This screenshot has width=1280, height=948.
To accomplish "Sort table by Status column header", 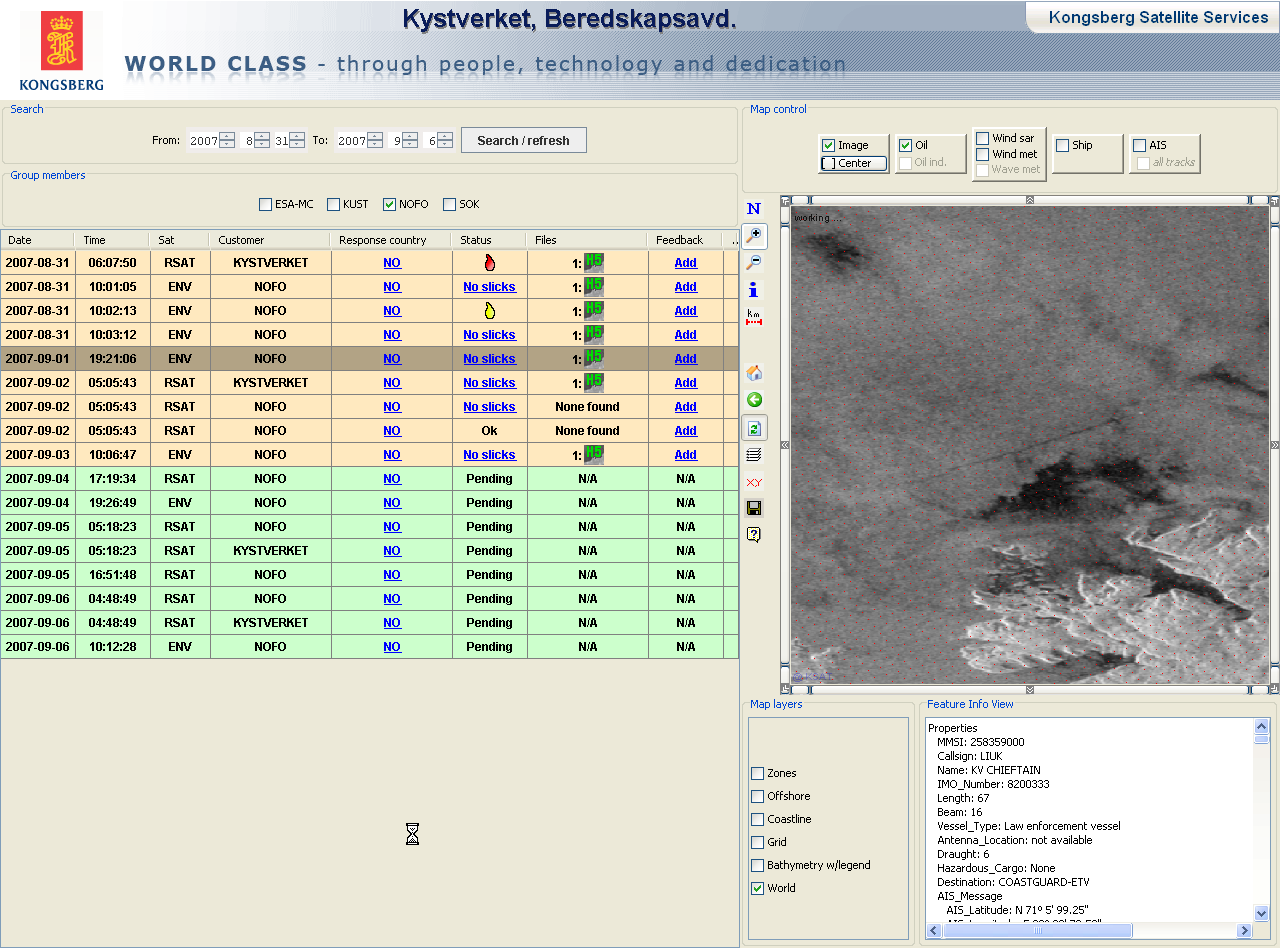I will [x=489, y=240].
